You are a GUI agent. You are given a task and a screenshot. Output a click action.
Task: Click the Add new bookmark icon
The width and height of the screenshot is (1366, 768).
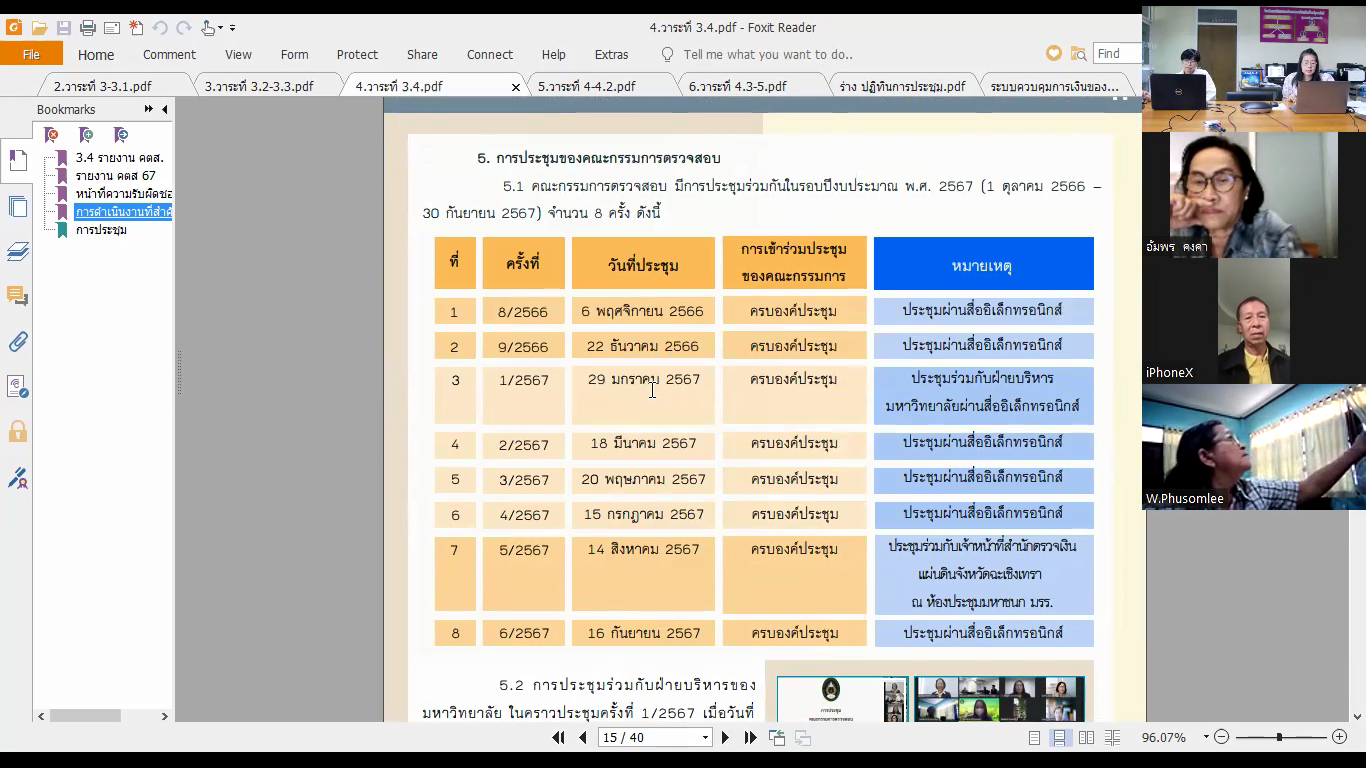86,135
